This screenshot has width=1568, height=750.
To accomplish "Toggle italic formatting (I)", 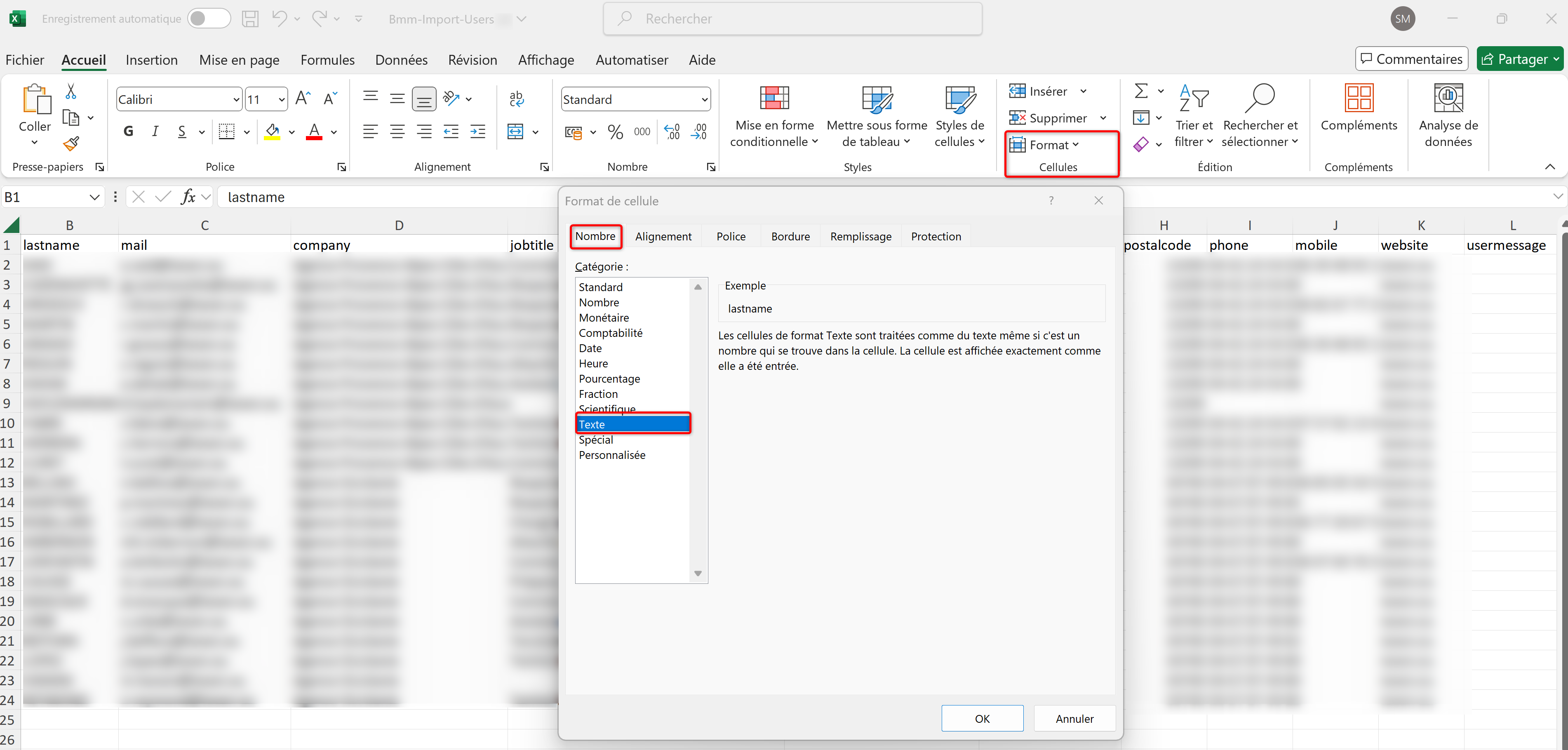I will point(155,132).
